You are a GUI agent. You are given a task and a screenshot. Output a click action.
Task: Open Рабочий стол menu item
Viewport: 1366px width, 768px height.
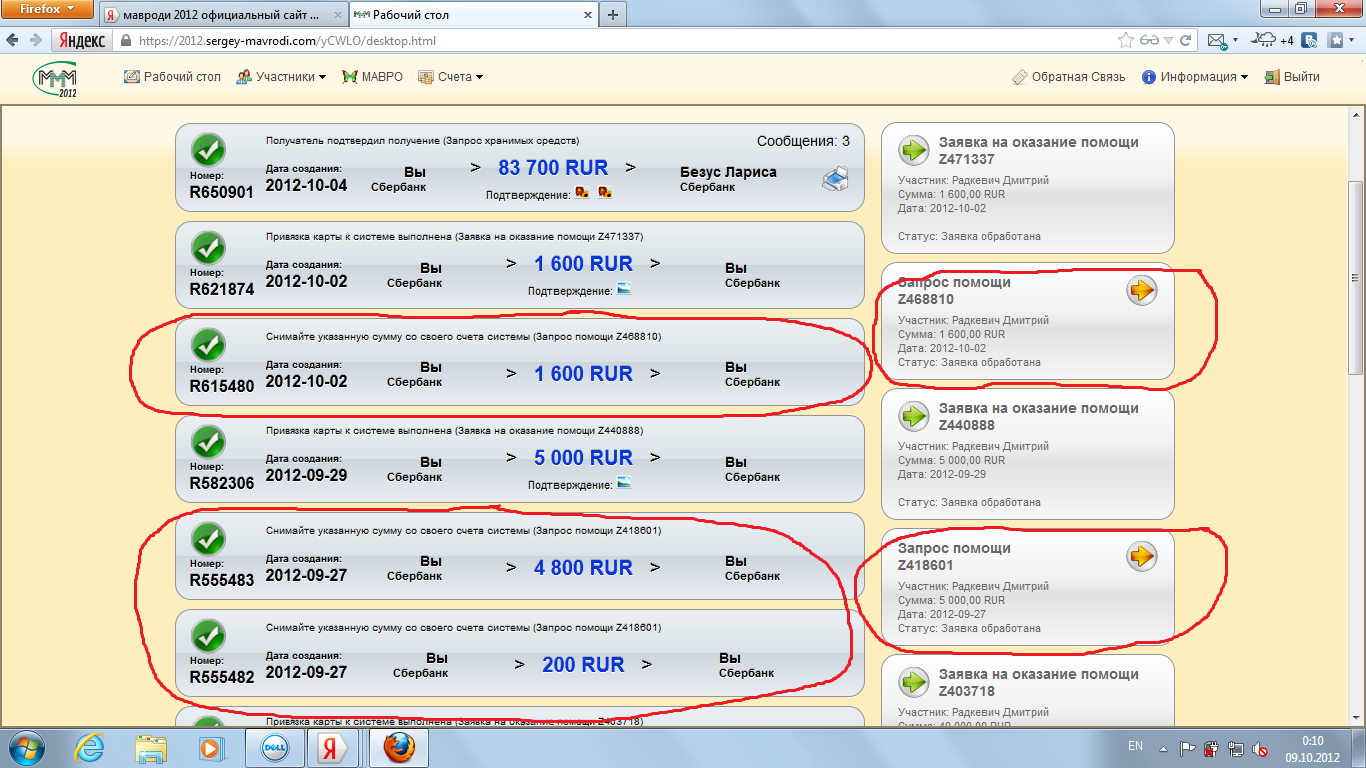[x=172, y=77]
